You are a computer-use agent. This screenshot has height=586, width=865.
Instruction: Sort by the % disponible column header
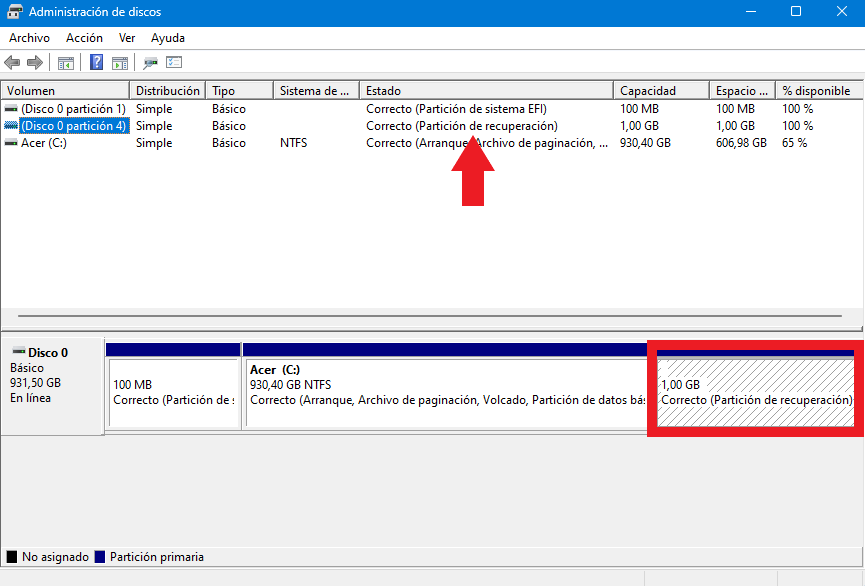coord(820,90)
